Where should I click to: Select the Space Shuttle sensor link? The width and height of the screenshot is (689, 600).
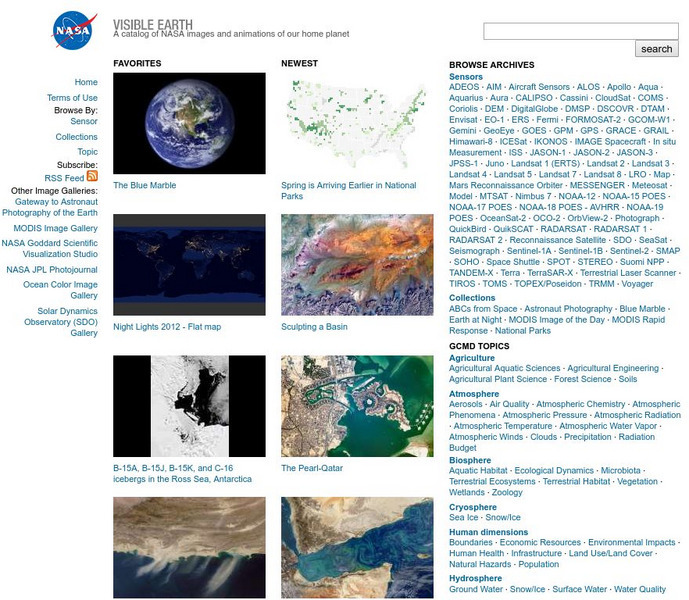tap(513, 262)
